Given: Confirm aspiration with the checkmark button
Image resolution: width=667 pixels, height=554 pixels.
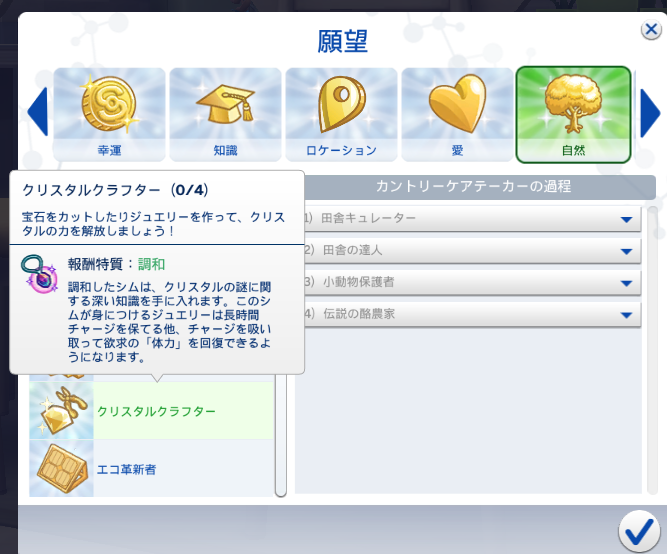Looking at the screenshot, I should pyautogui.click(x=639, y=531).
